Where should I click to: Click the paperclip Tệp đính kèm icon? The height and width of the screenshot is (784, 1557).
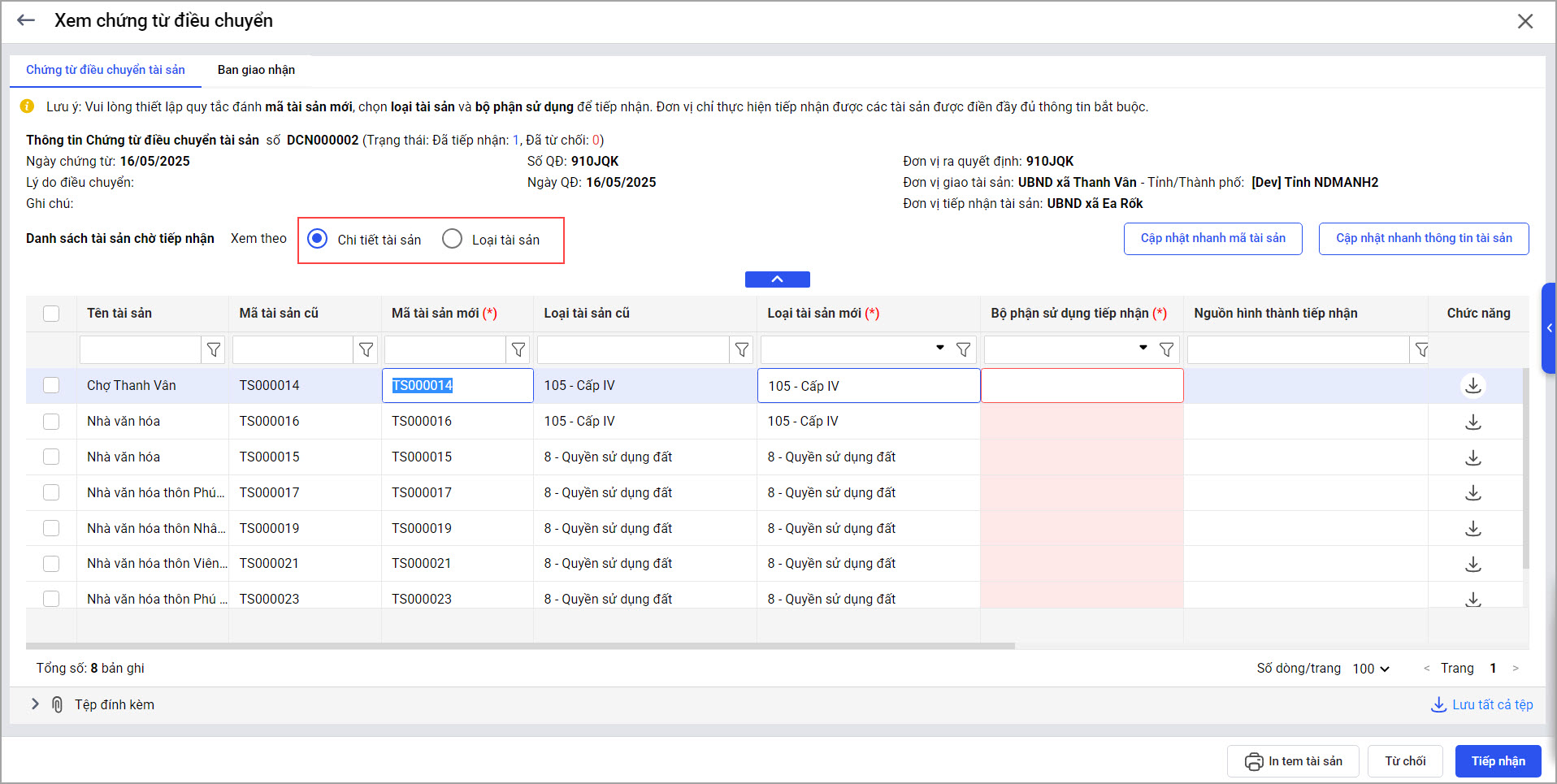coord(57,704)
